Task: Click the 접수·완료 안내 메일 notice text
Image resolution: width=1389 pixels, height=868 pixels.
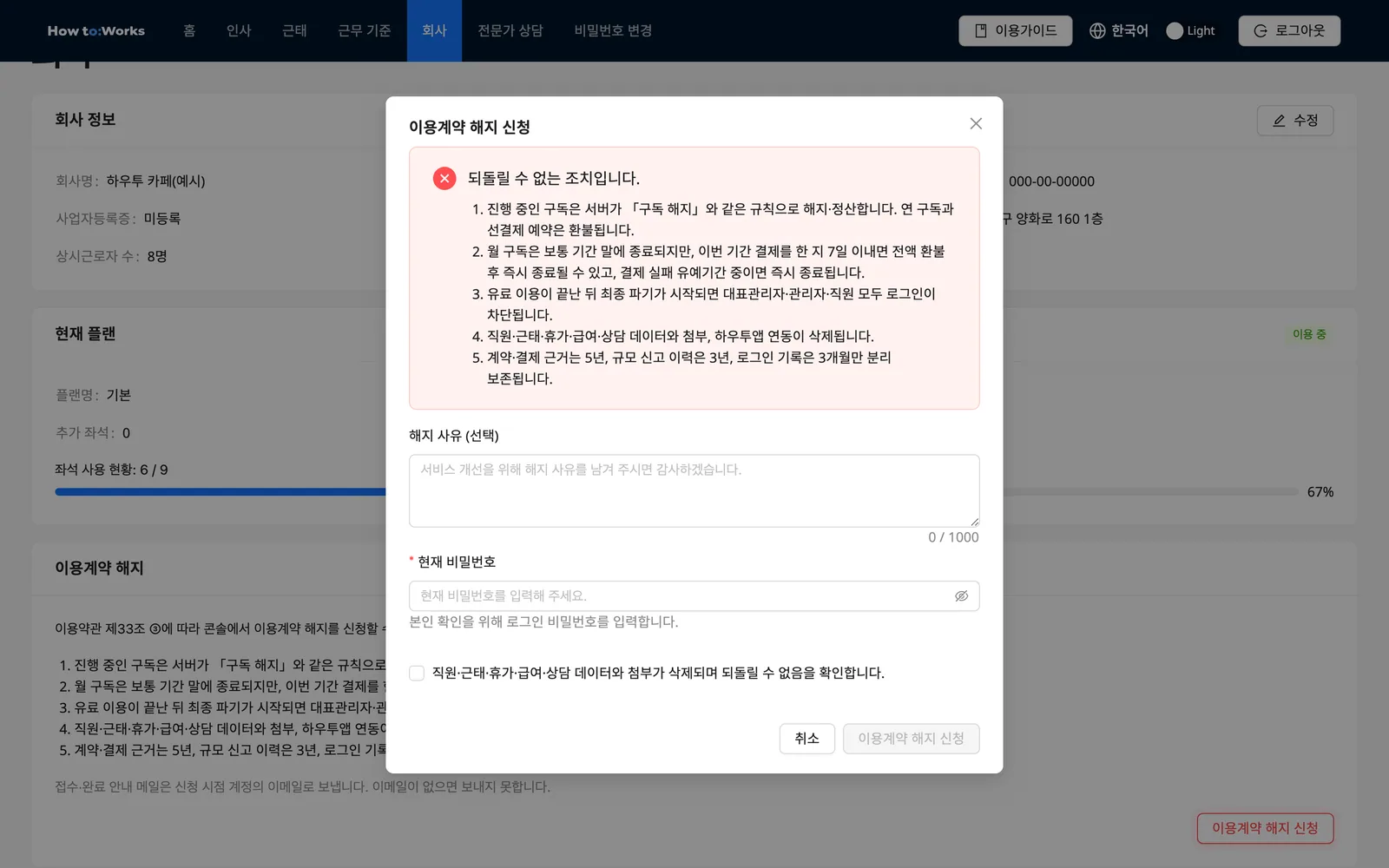Action: (x=302, y=787)
